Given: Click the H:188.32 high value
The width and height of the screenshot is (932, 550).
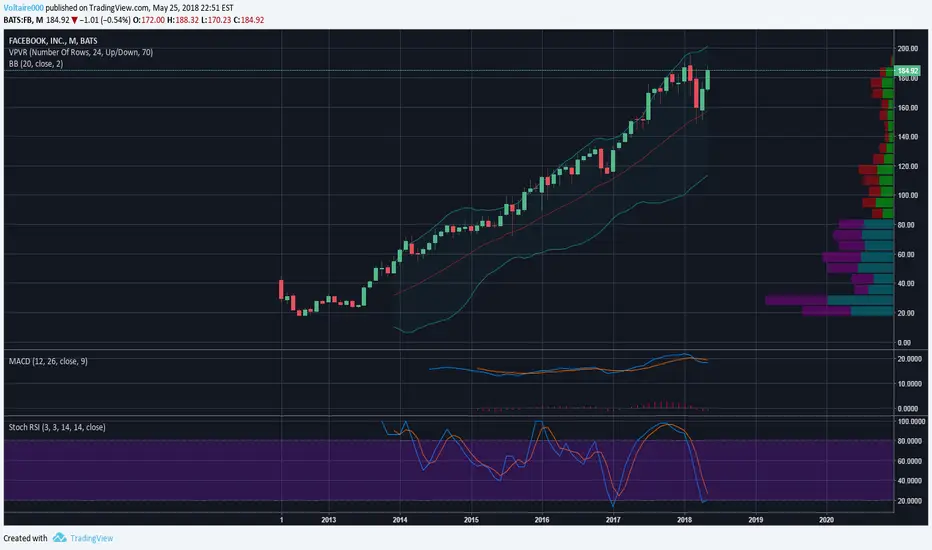Looking at the screenshot, I should (182, 20).
